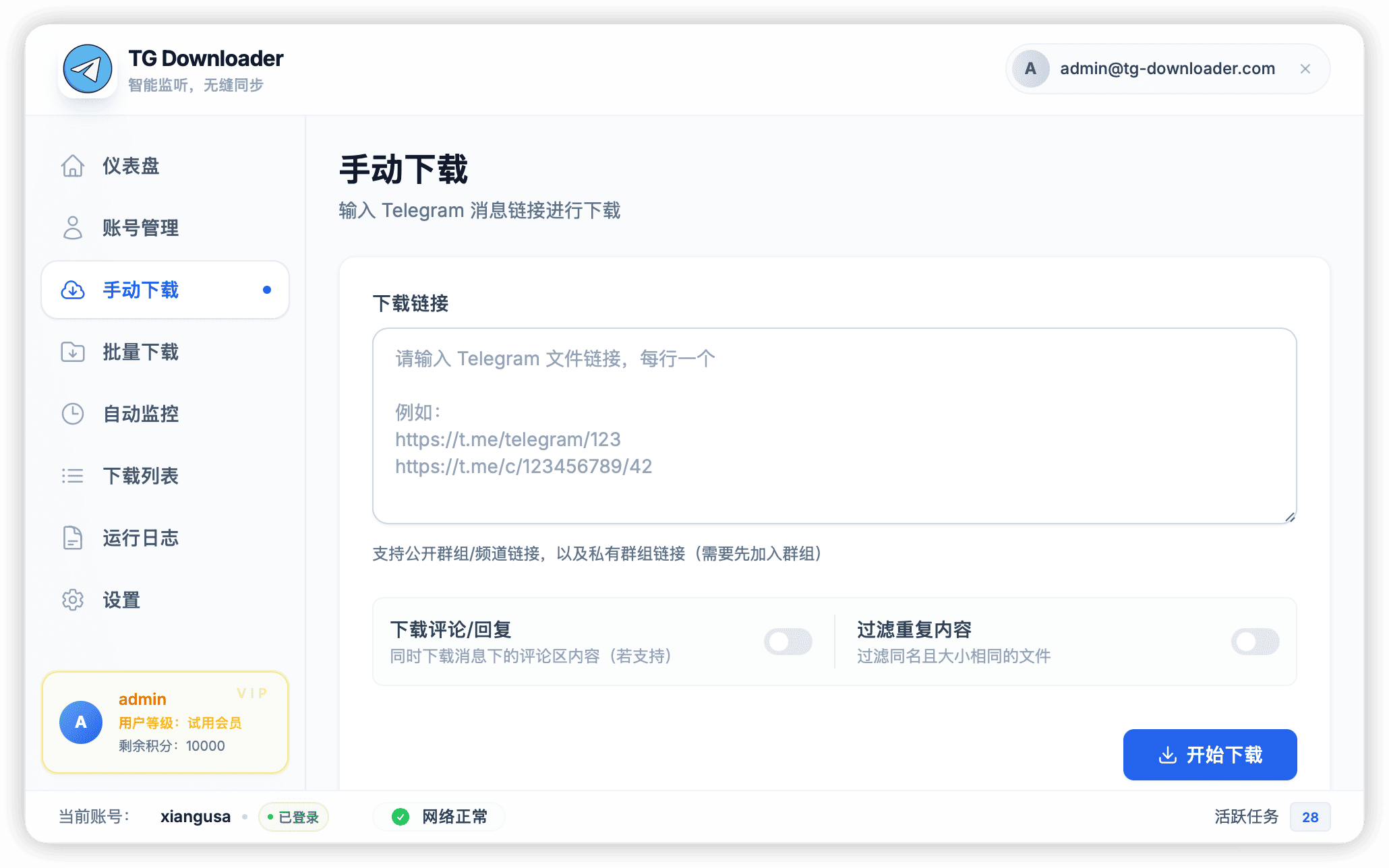The image size is (1389, 868).
Task: Select the 自动监控 clock icon
Action: coord(73,414)
